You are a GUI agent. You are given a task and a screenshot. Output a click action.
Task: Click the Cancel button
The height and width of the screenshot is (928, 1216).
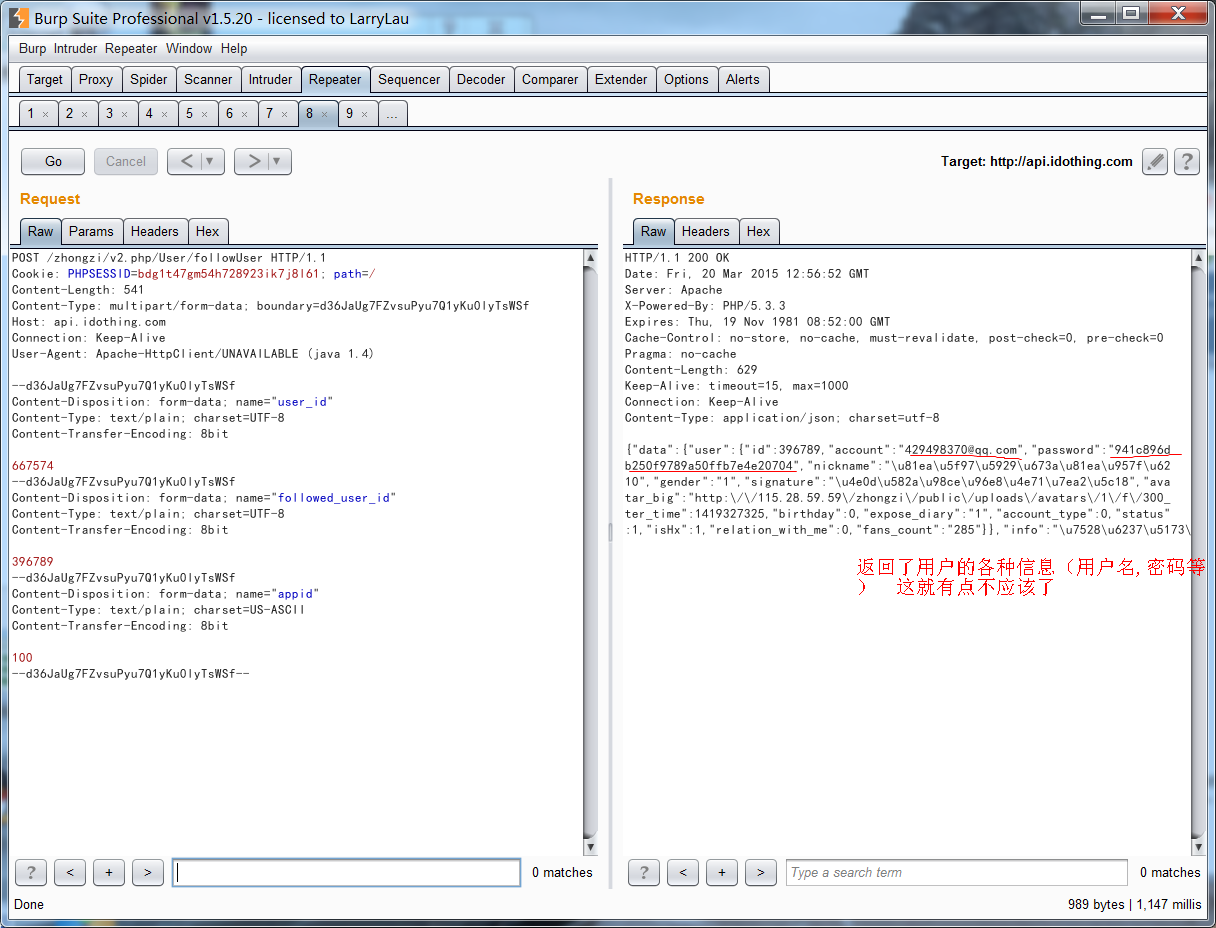coord(126,161)
